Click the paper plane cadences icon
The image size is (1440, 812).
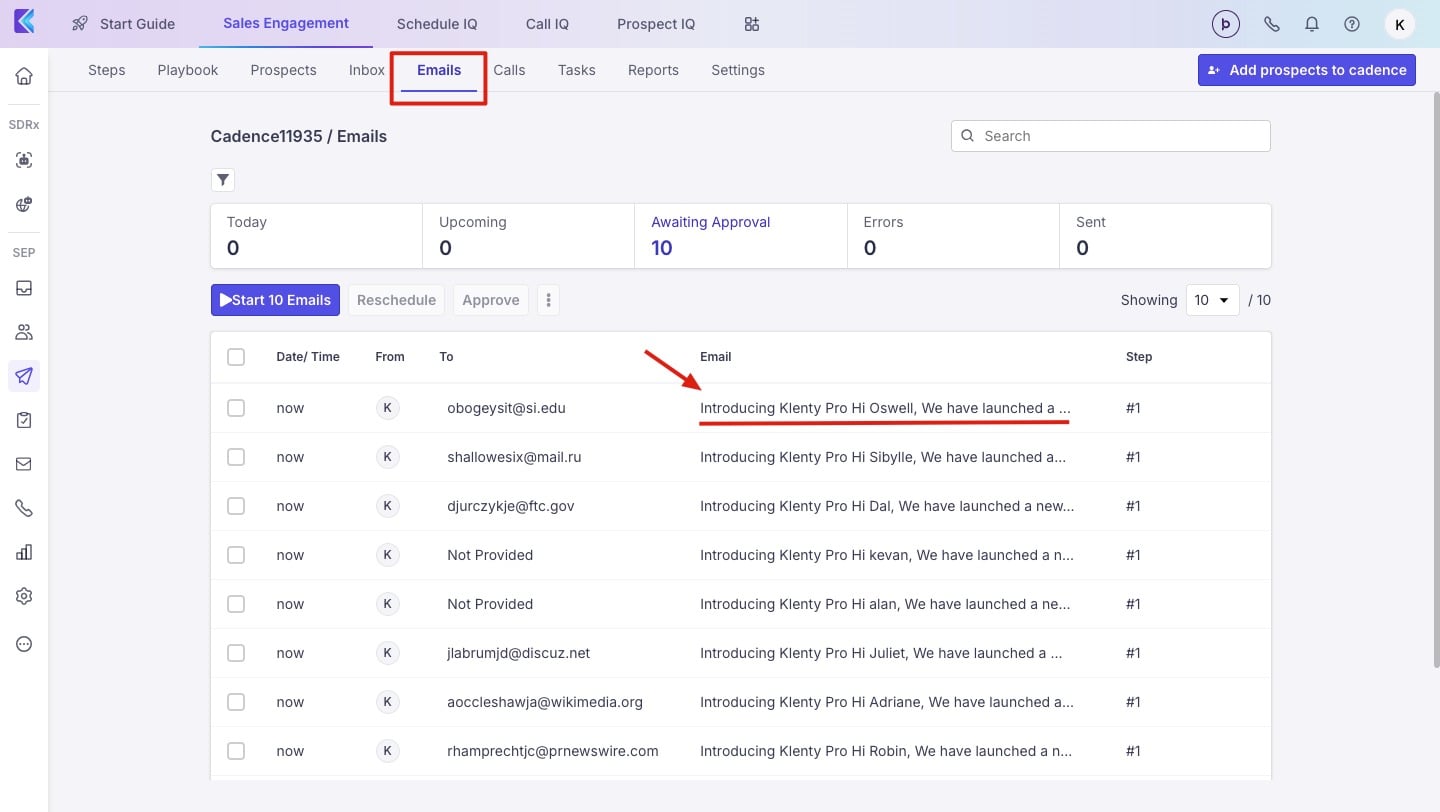(24, 376)
